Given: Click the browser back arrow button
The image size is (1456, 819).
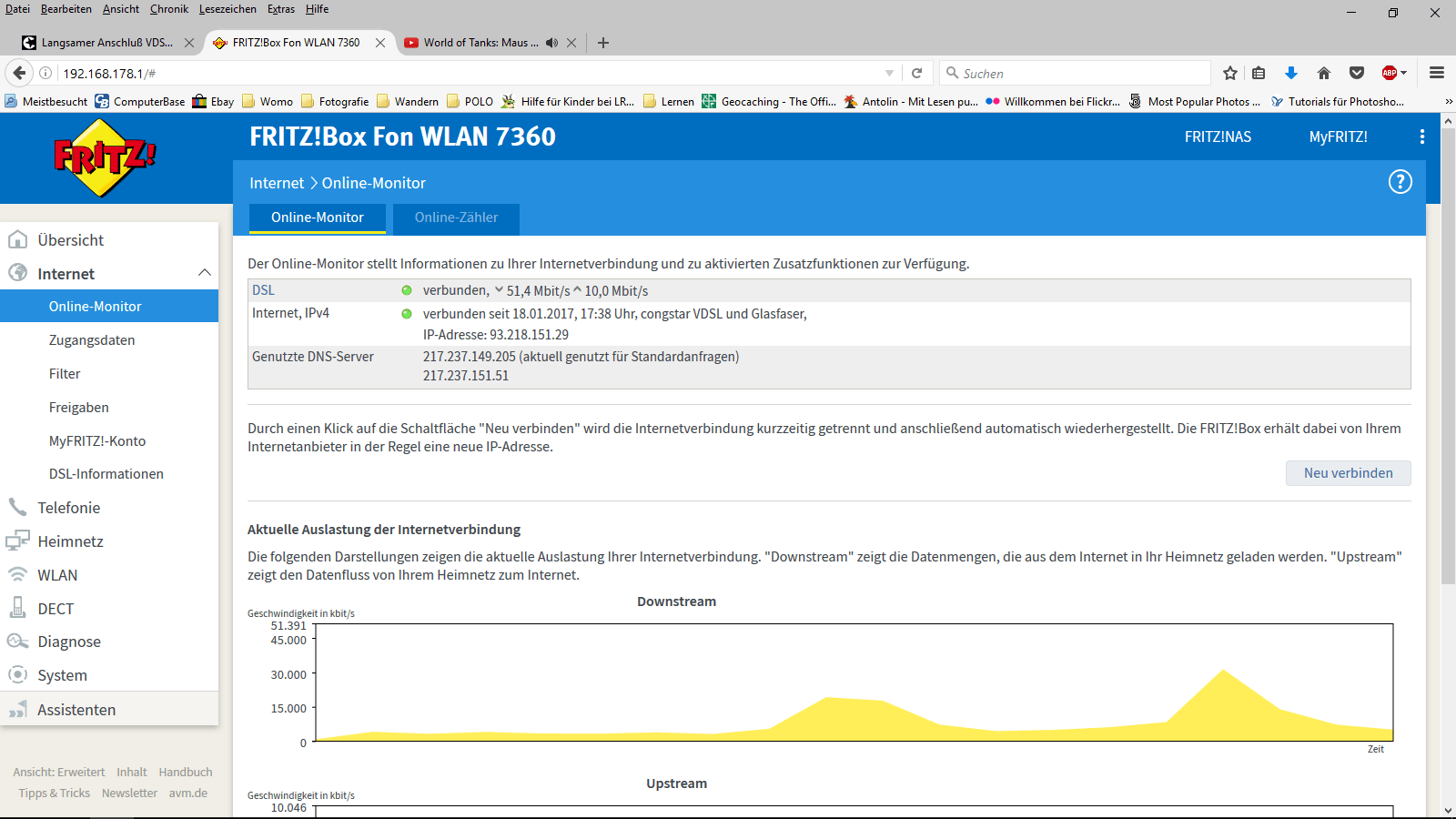Looking at the screenshot, I should pos(19,73).
